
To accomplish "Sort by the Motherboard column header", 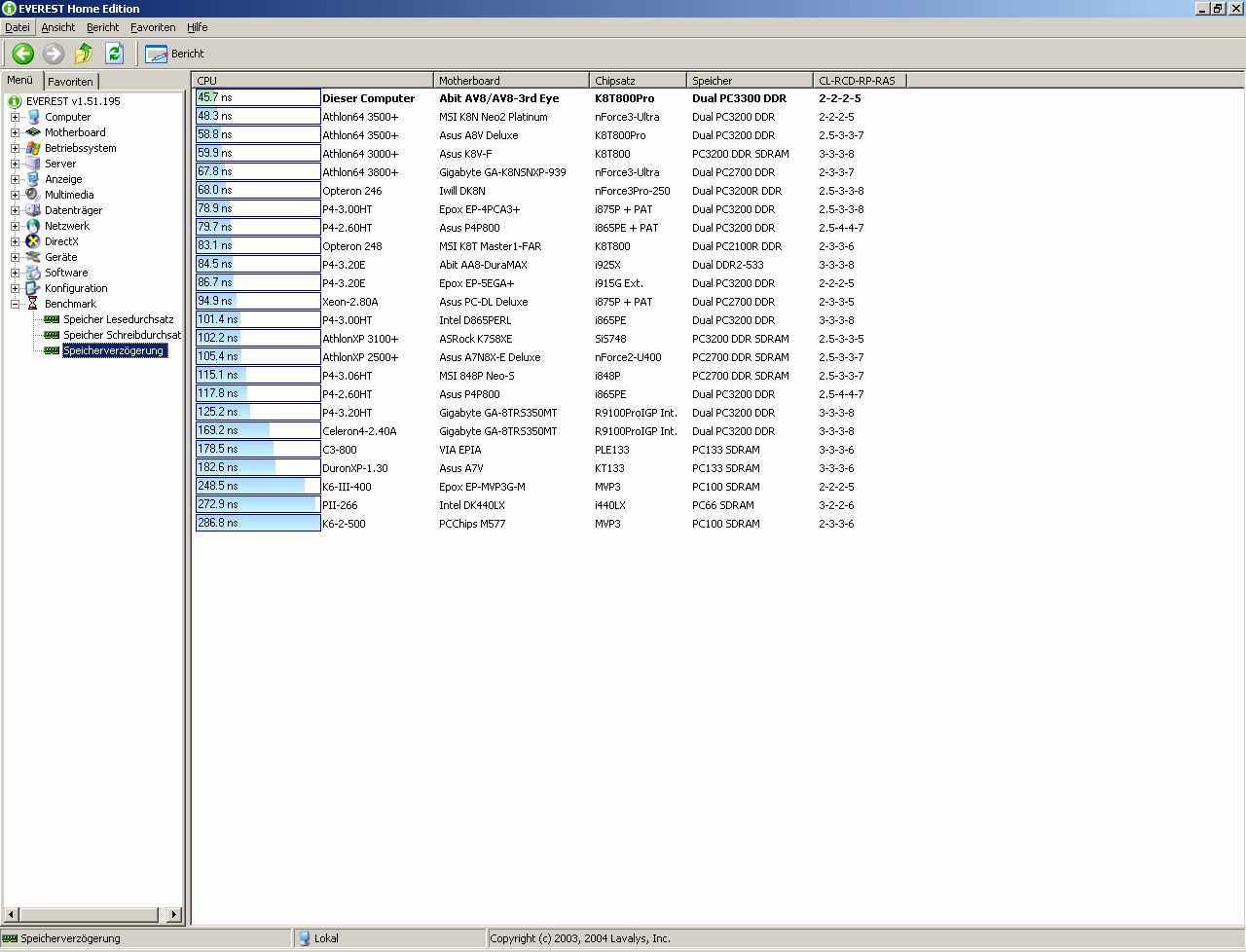I will [511, 81].
